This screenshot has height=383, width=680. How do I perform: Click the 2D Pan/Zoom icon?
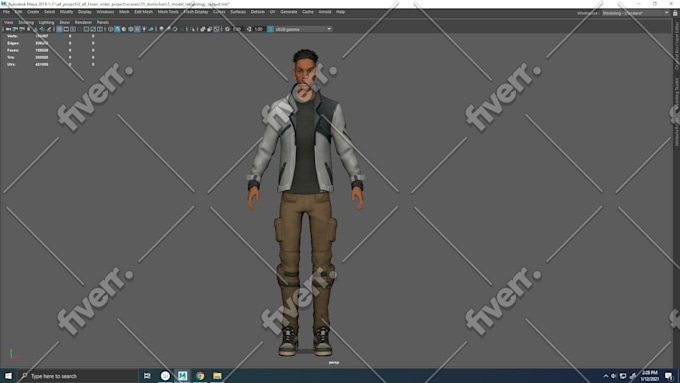[x=42, y=29]
